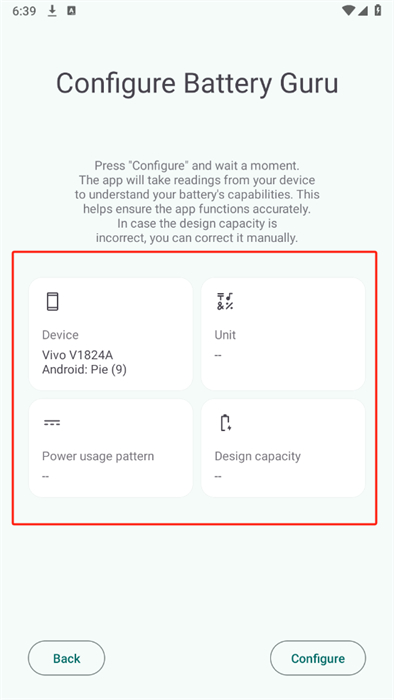Select the Power usage pattern card

tap(111, 448)
